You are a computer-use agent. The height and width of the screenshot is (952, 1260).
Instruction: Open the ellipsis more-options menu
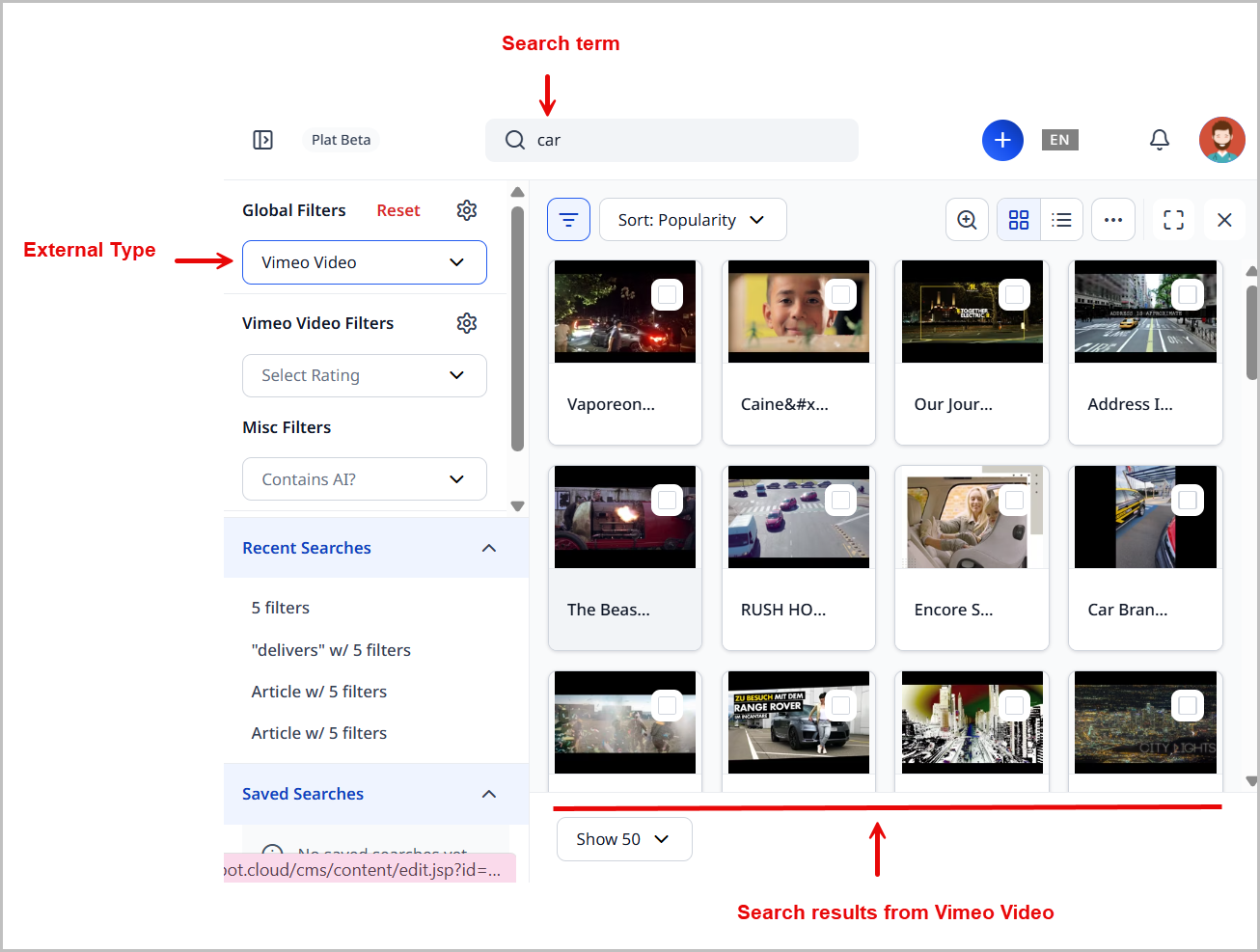pos(1113,219)
